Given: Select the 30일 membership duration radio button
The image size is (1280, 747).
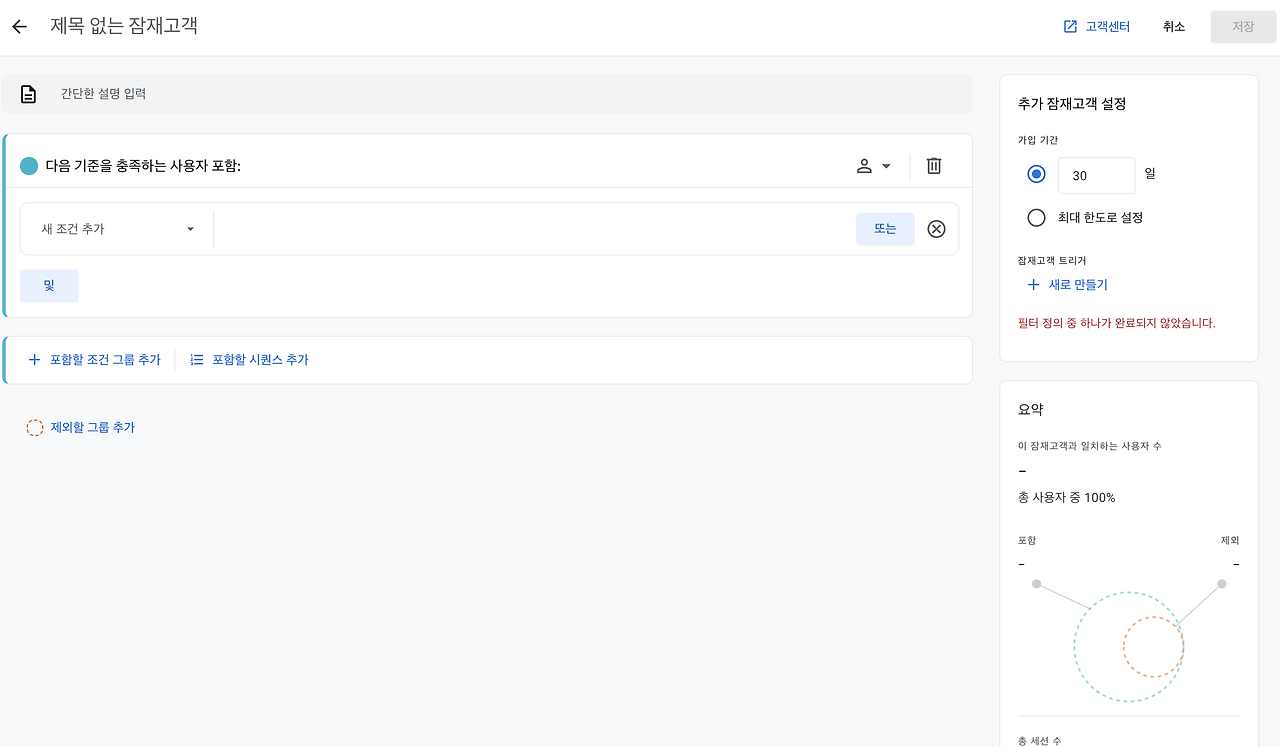Looking at the screenshot, I should click(x=1036, y=175).
